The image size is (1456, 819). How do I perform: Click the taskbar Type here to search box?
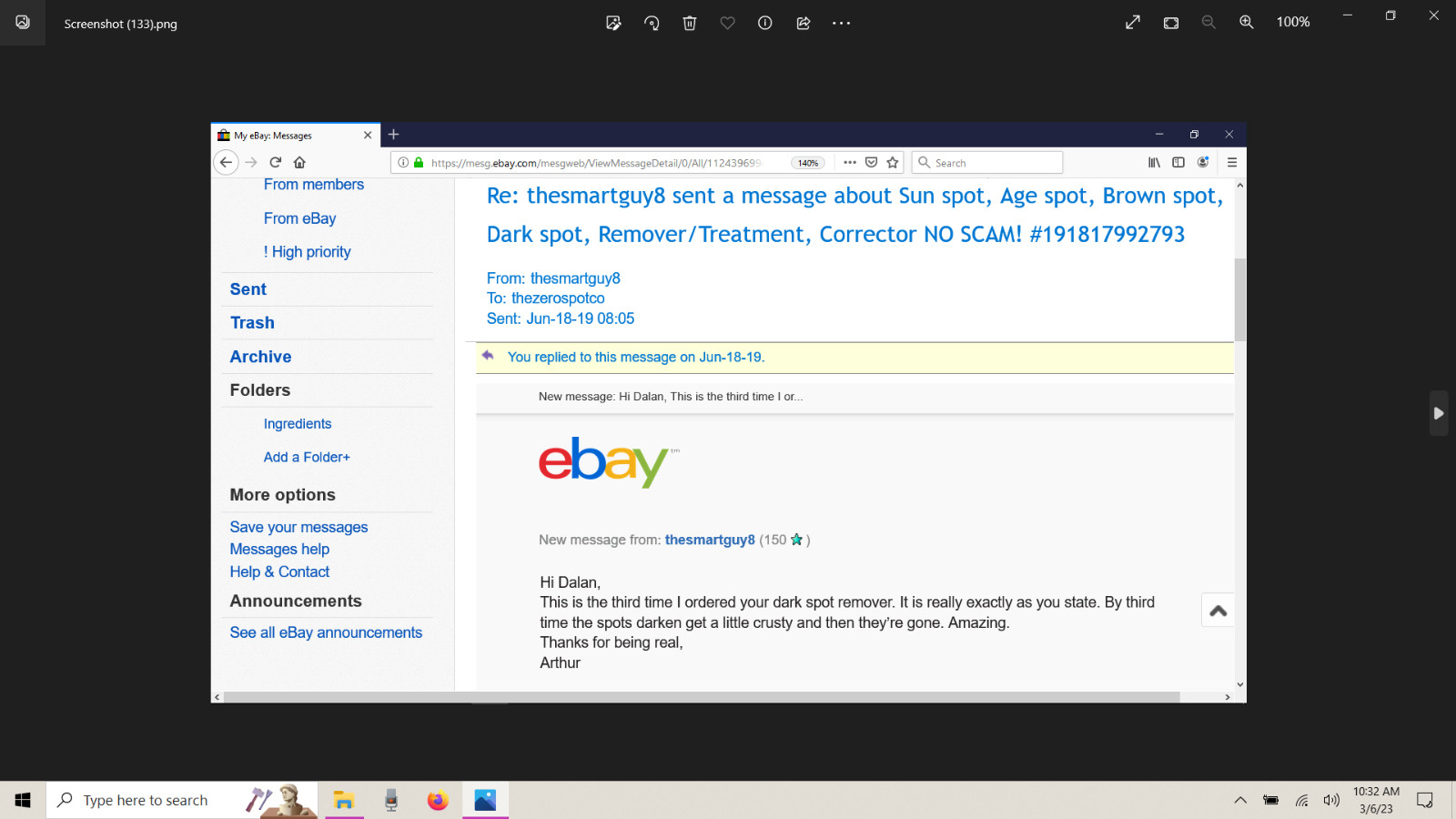tap(182, 800)
